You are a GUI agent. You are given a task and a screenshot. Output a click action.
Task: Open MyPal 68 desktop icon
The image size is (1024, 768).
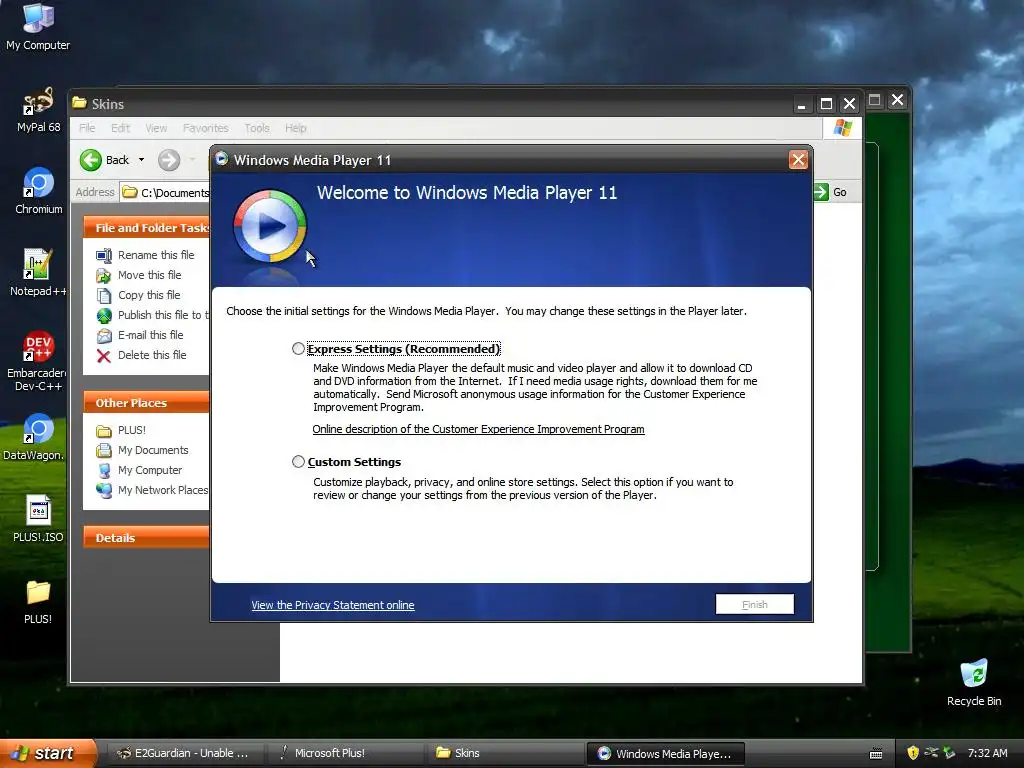point(38,110)
